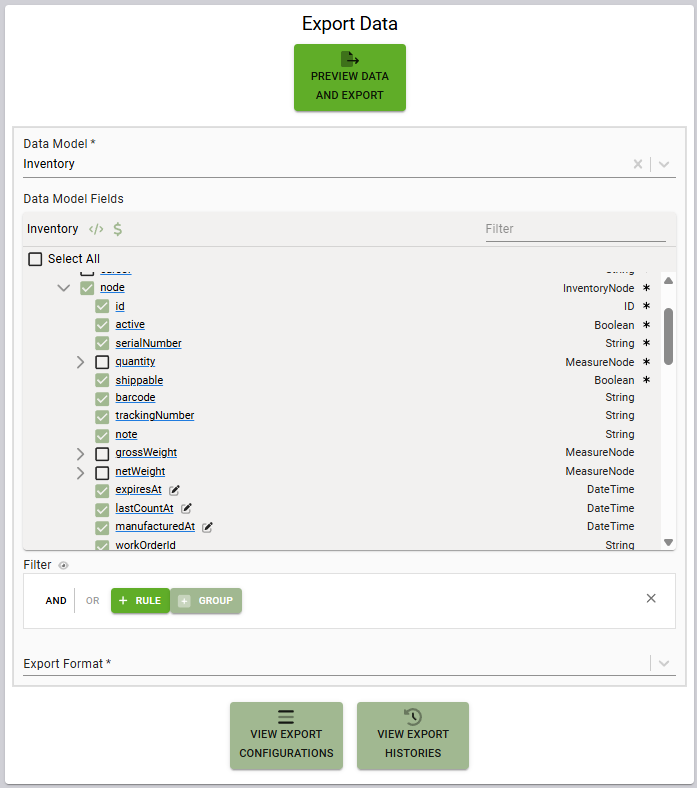697x788 pixels.
Task: Clear the Inventory data model selection
Action: [x=637, y=164]
